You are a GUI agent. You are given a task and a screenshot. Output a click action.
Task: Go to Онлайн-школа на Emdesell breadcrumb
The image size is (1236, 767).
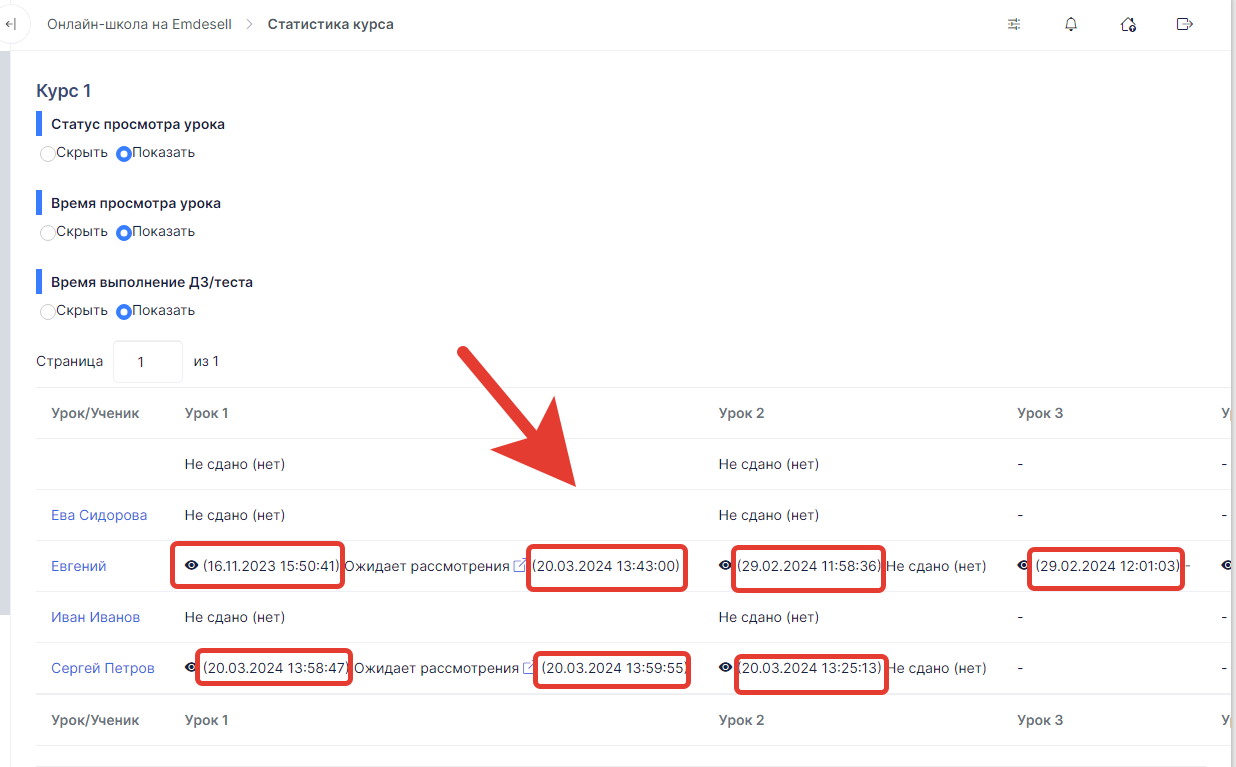[139, 24]
